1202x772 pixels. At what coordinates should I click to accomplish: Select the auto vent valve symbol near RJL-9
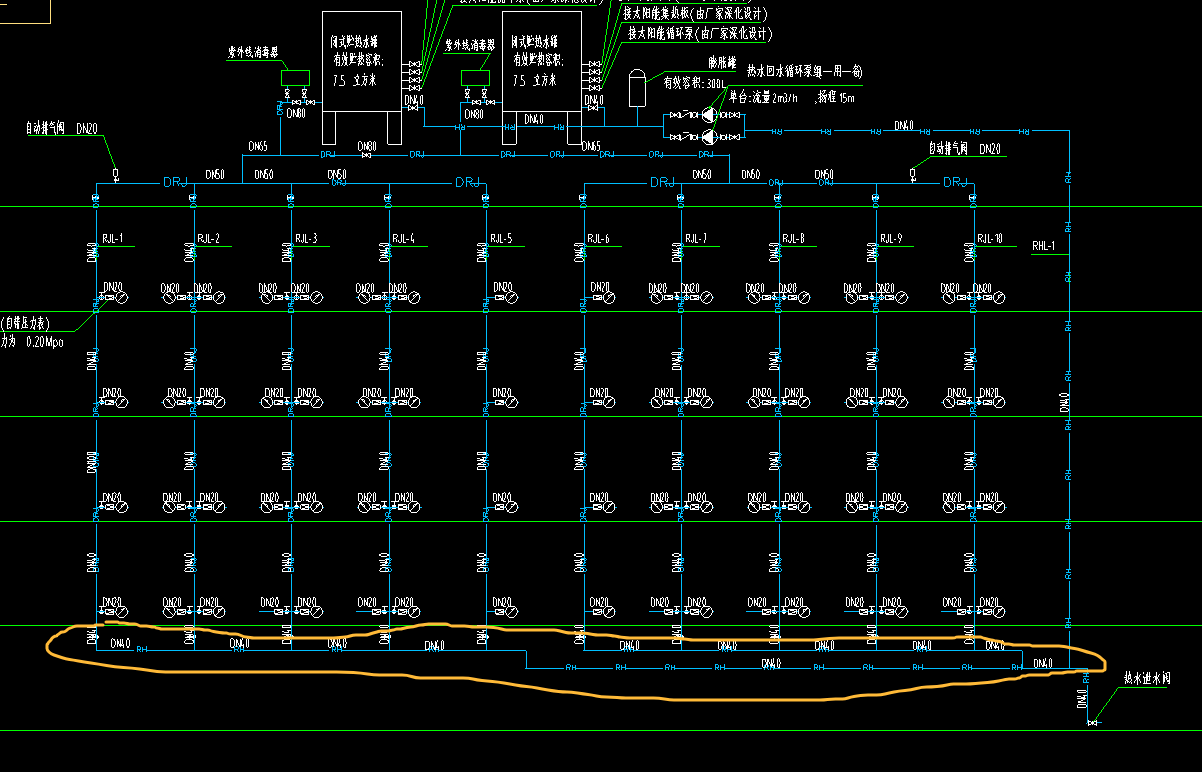(x=913, y=175)
